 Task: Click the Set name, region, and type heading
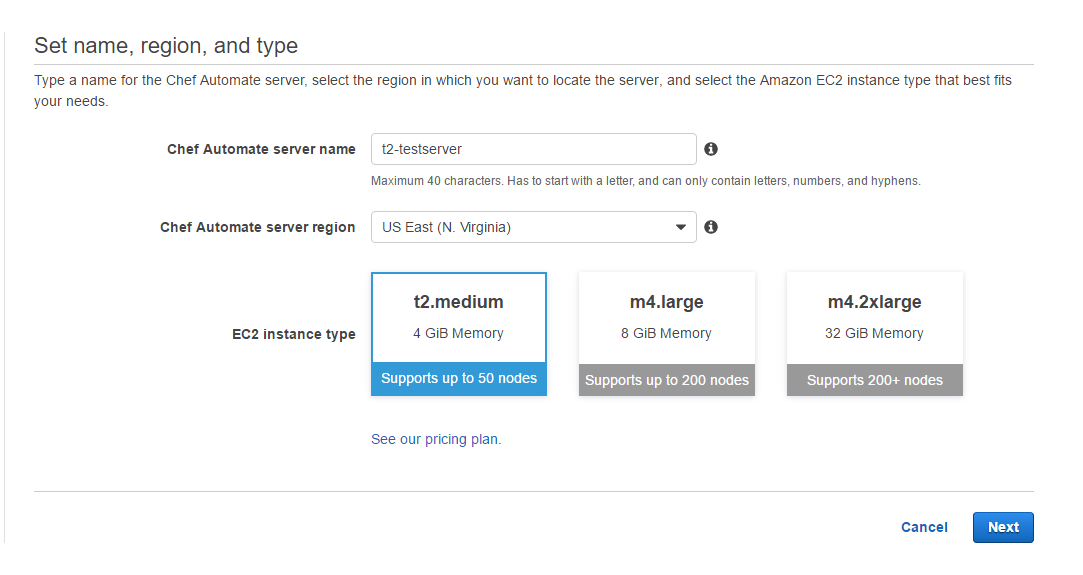pos(166,46)
